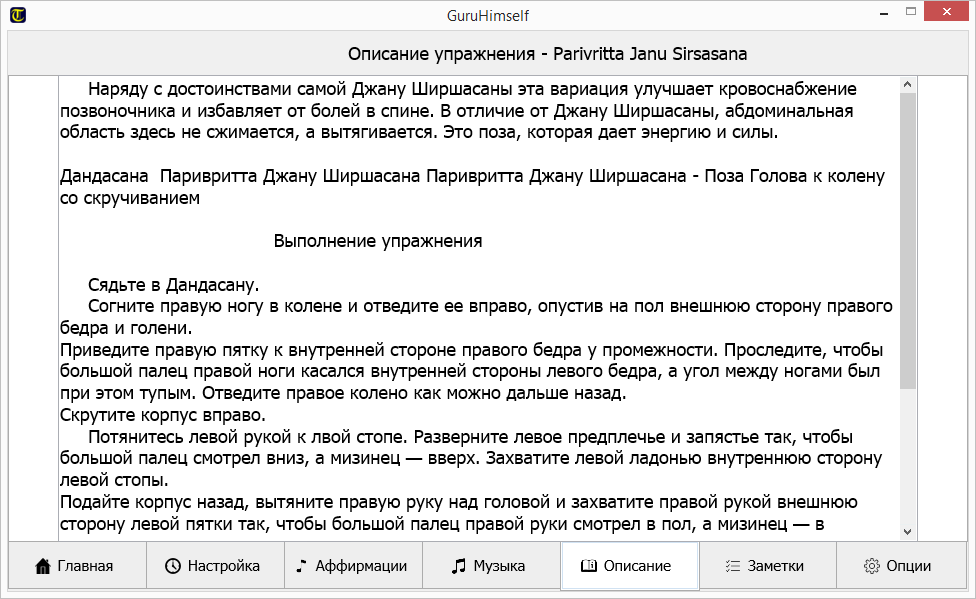Image resolution: width=976 pixels, height=599 pixels.
Task: Click the clock icon on Настройка tab
Action: [x=173, y=566]
